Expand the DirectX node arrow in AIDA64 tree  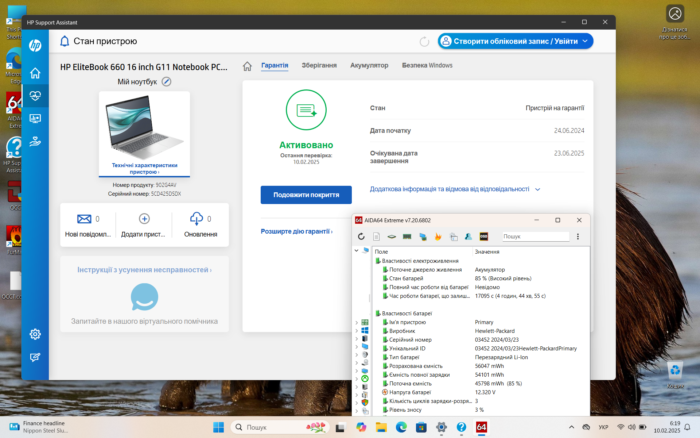[x=356, y=379]
